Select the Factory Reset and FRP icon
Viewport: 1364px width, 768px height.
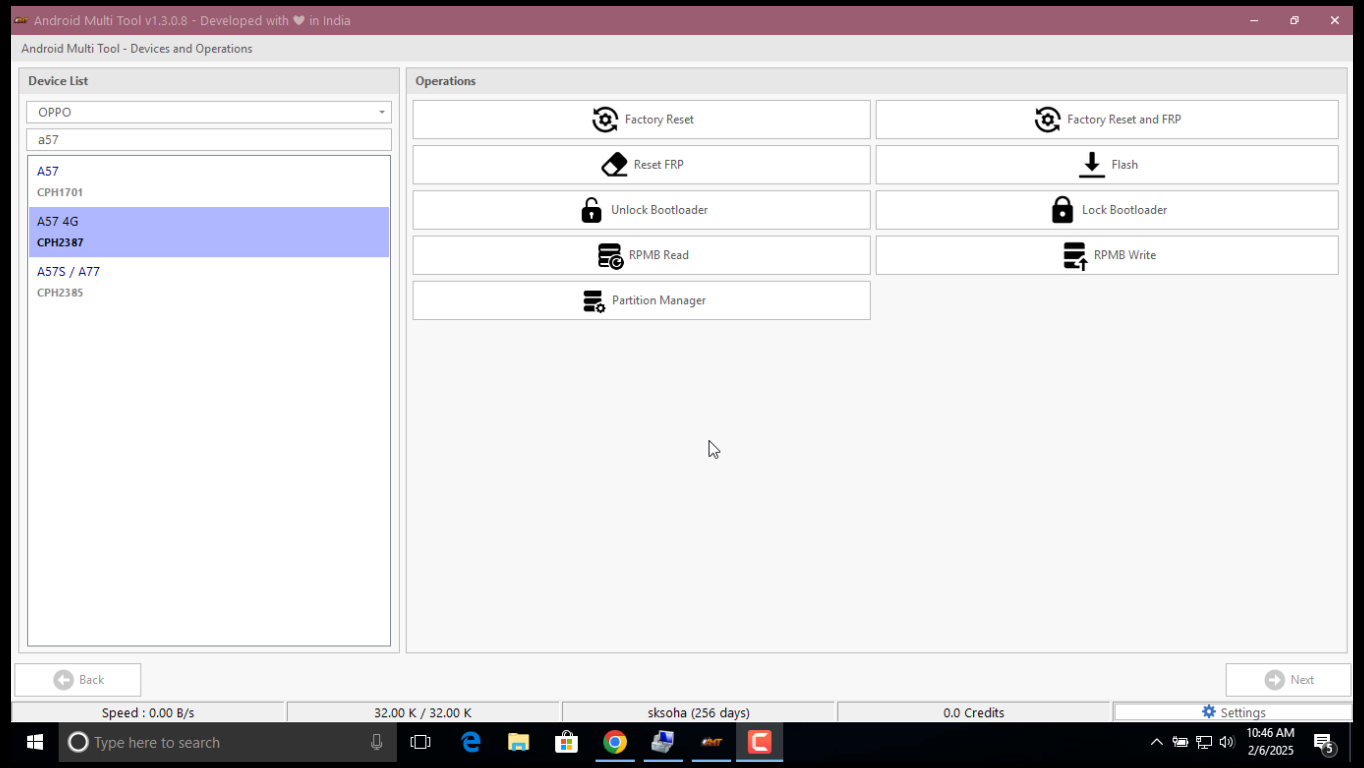pyautogui.click(x=1047, y=120)
